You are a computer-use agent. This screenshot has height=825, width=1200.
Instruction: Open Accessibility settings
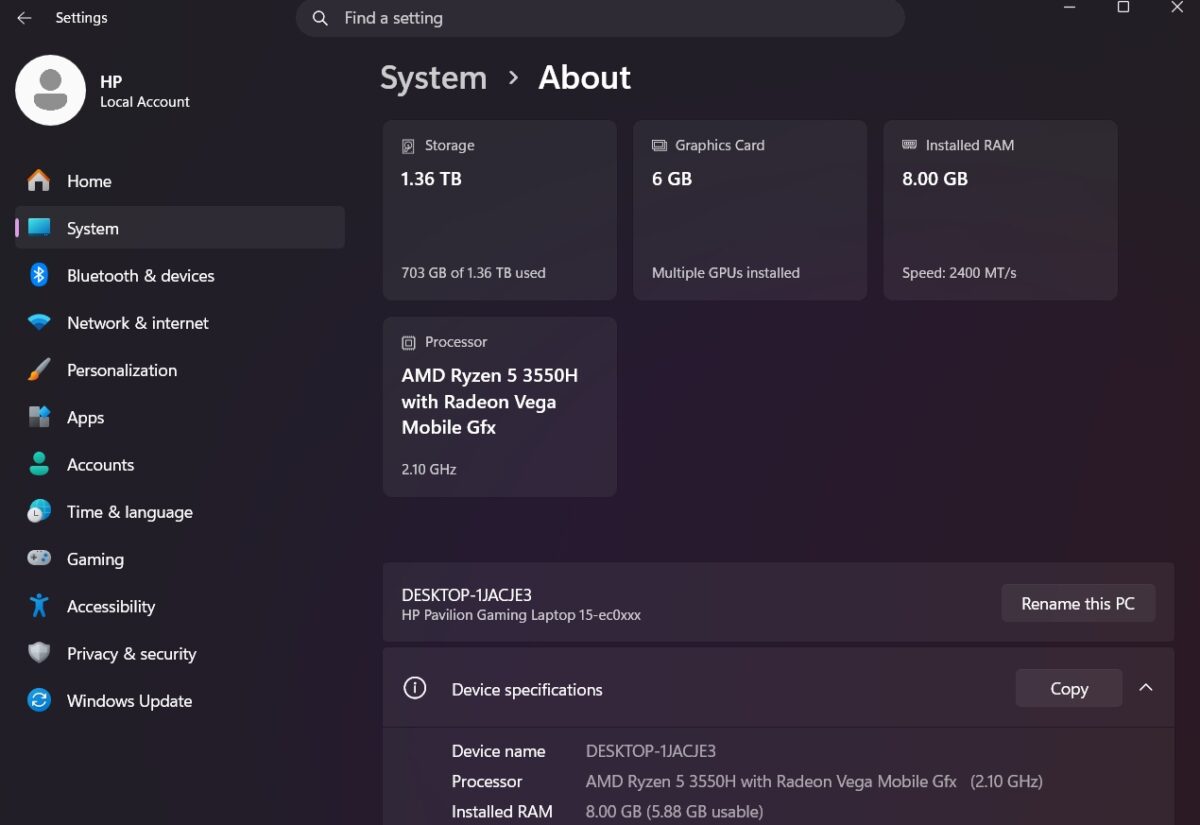pyautogui.click(x=180, y=606)
